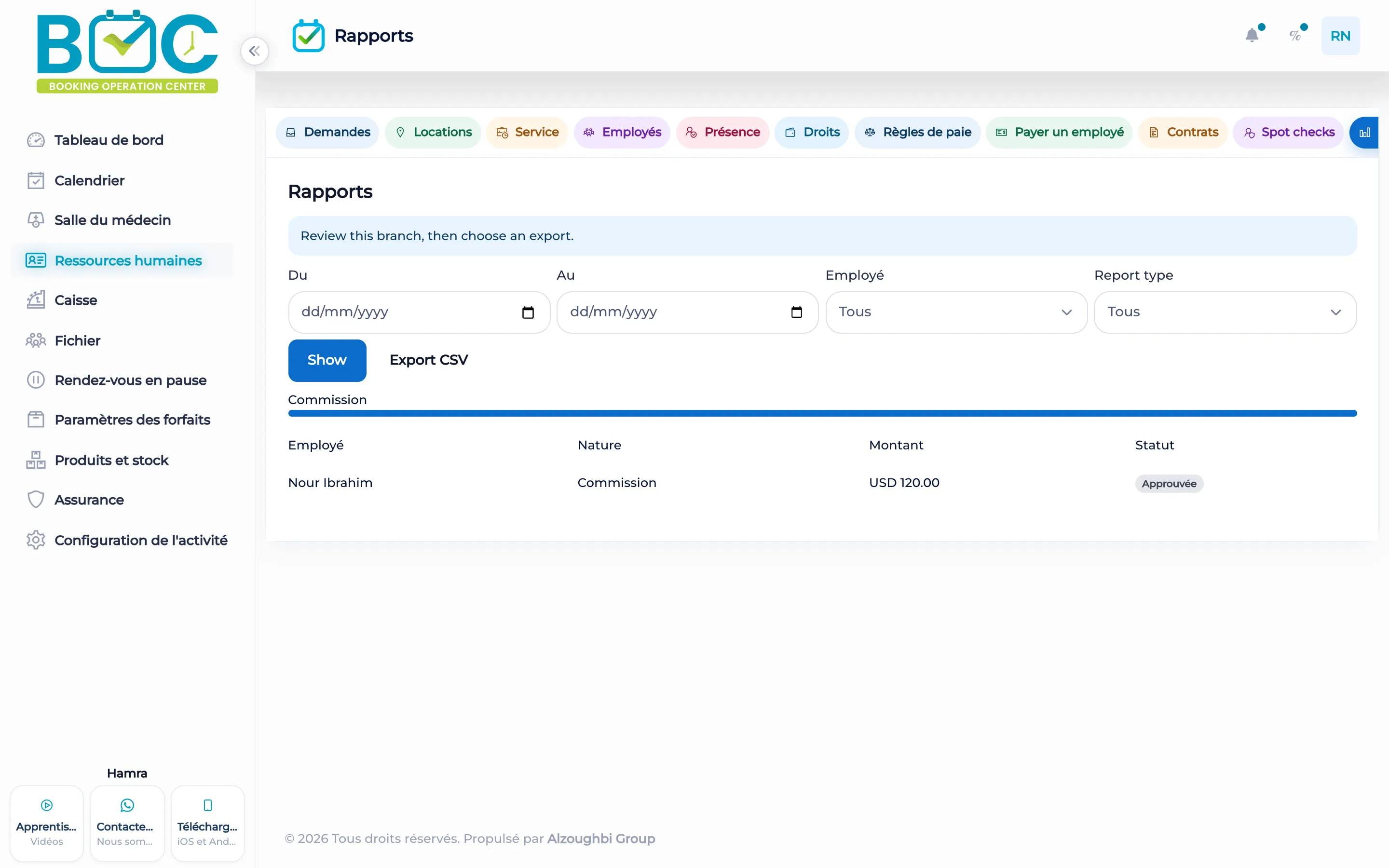The width and height of the screenshot is (1389, 868).
Task: Follow the Alzoughbi Group link
Action: [x=601, y=839]
